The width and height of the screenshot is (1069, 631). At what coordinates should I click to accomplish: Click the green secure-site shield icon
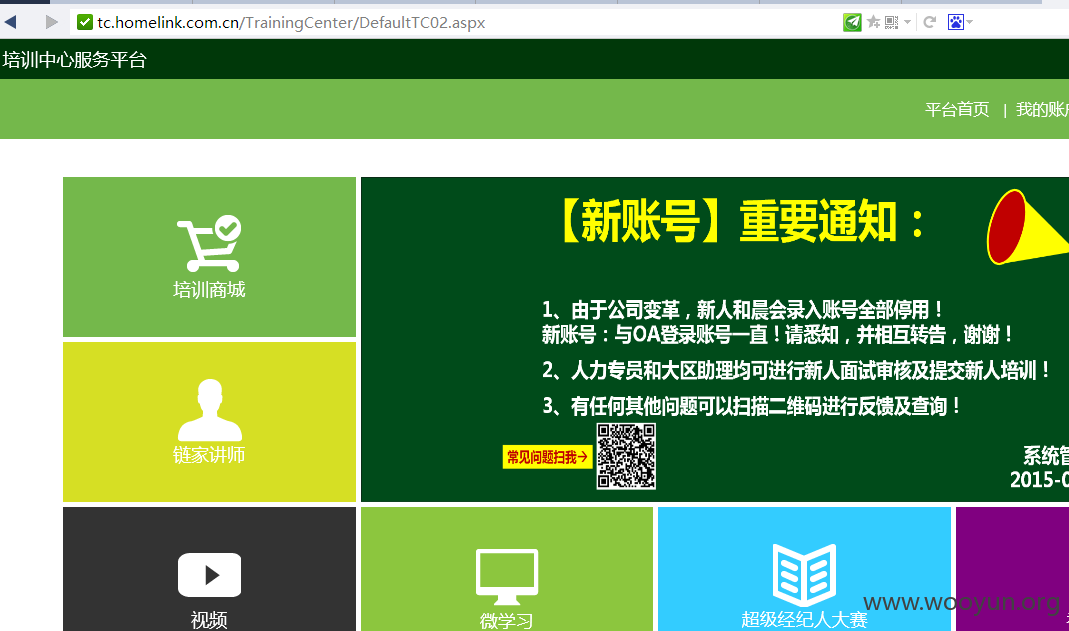click(x=85, y=22)
